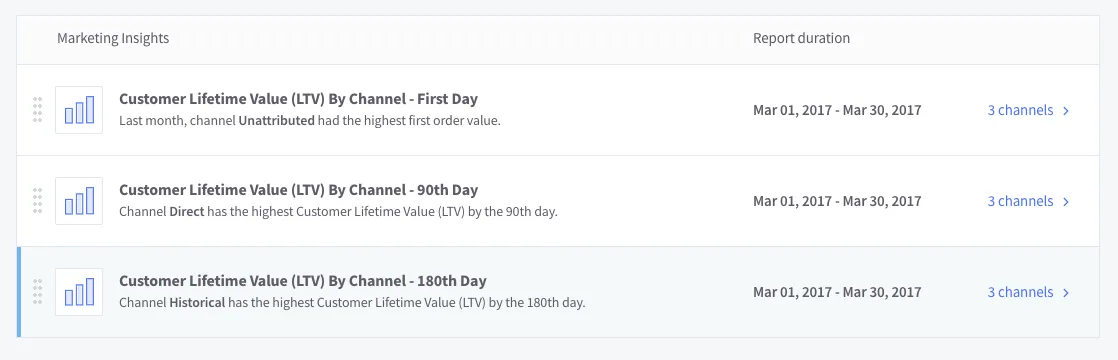Expand 180th Day row using its chevron arrow
This screenshot has width=1118, height=360.
pyautogui.click(x=1066, y=293)
